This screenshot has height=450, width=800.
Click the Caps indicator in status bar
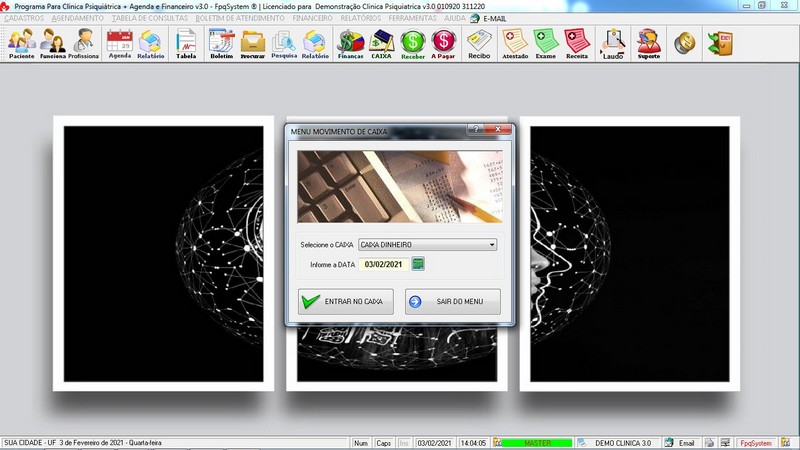(x=383, y=443)
